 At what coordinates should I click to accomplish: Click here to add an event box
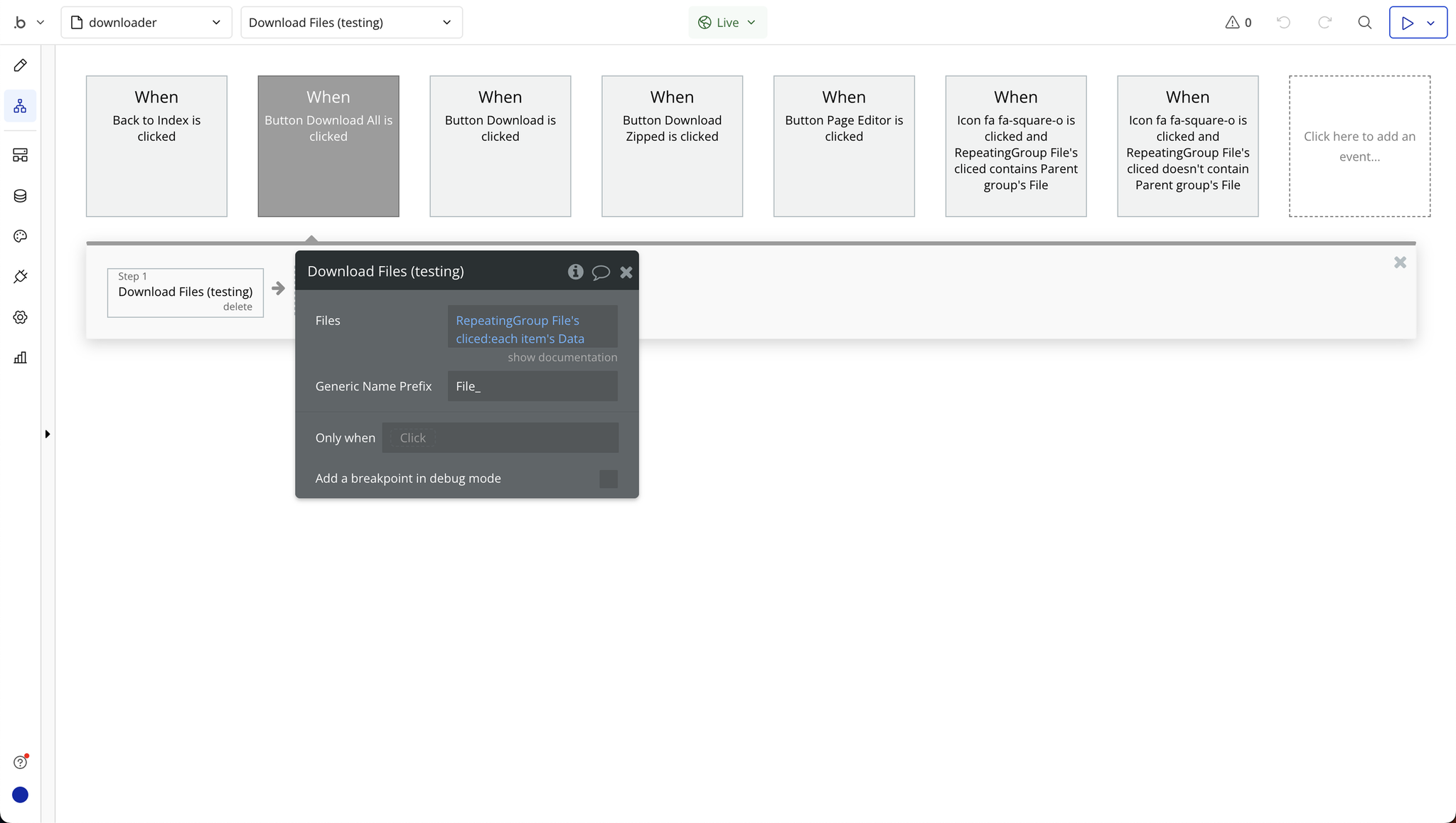tap(1359, 146)
